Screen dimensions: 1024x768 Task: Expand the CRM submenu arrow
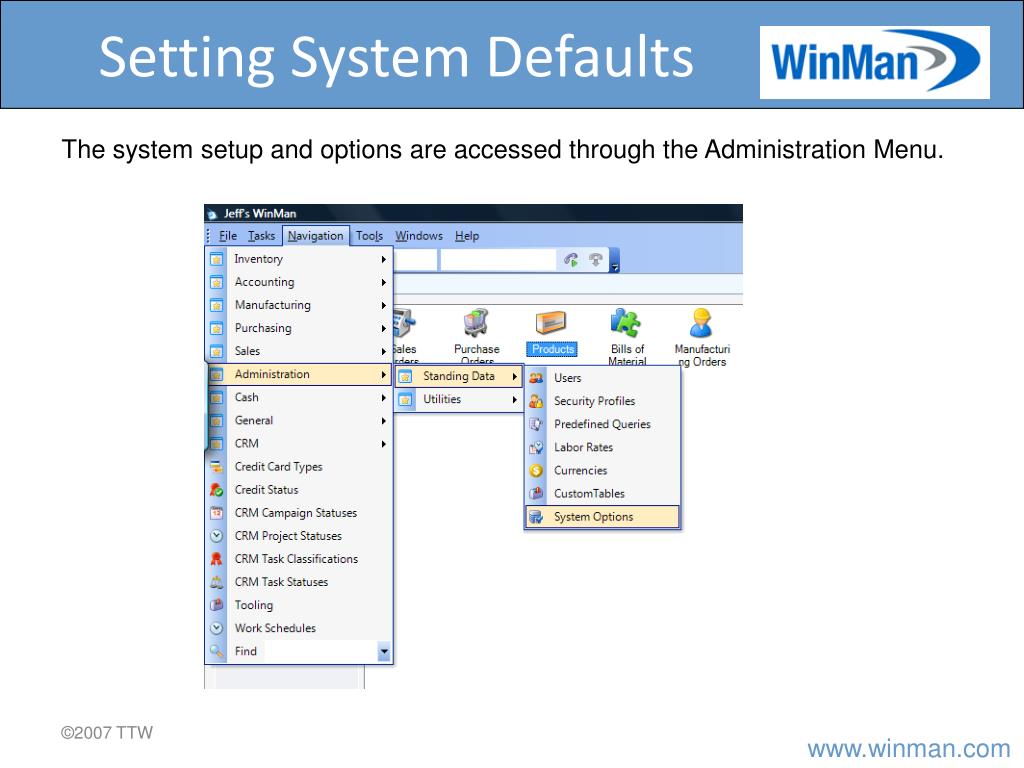(383, 444)
